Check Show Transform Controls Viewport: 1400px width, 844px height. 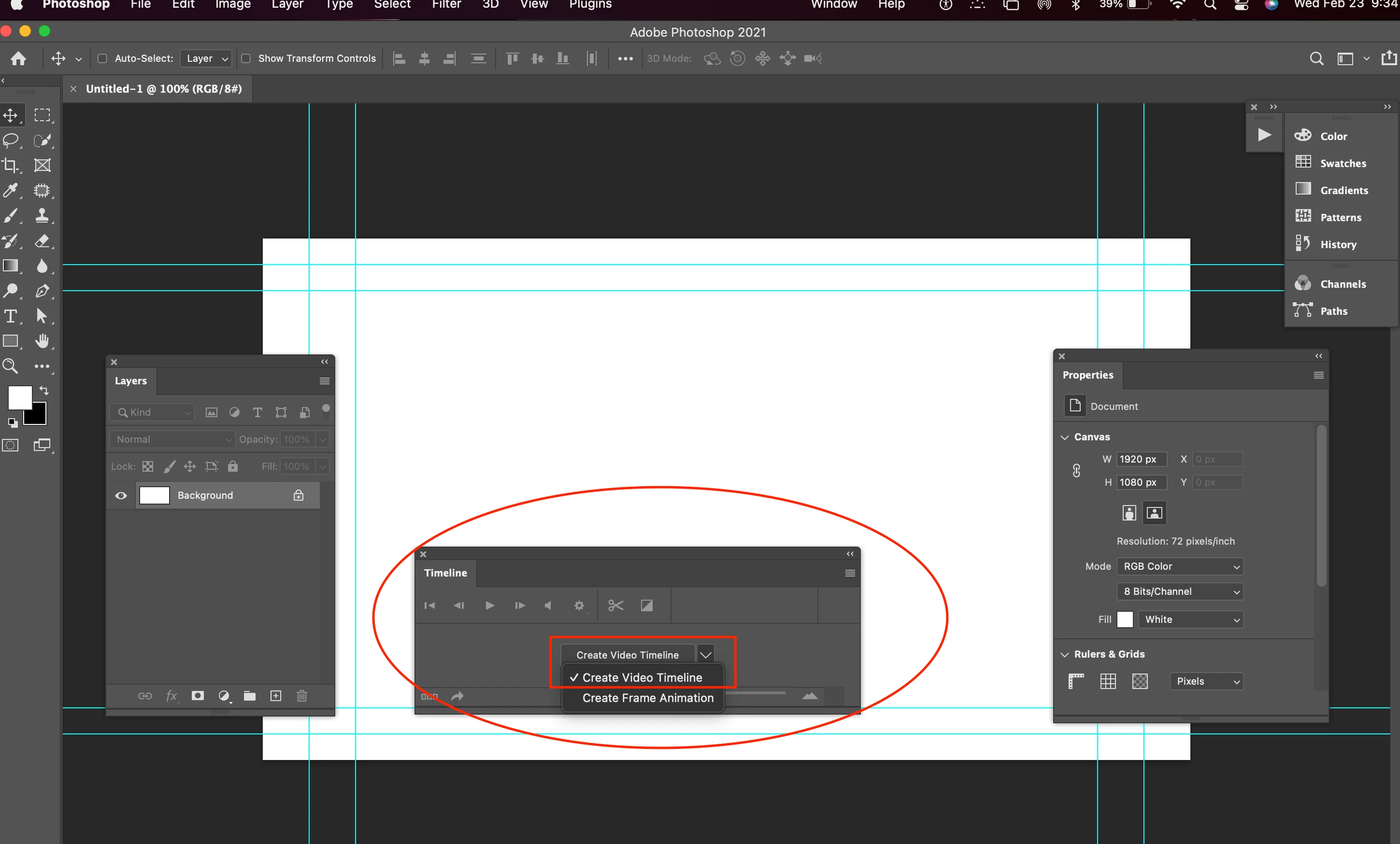tap(246, 58)
